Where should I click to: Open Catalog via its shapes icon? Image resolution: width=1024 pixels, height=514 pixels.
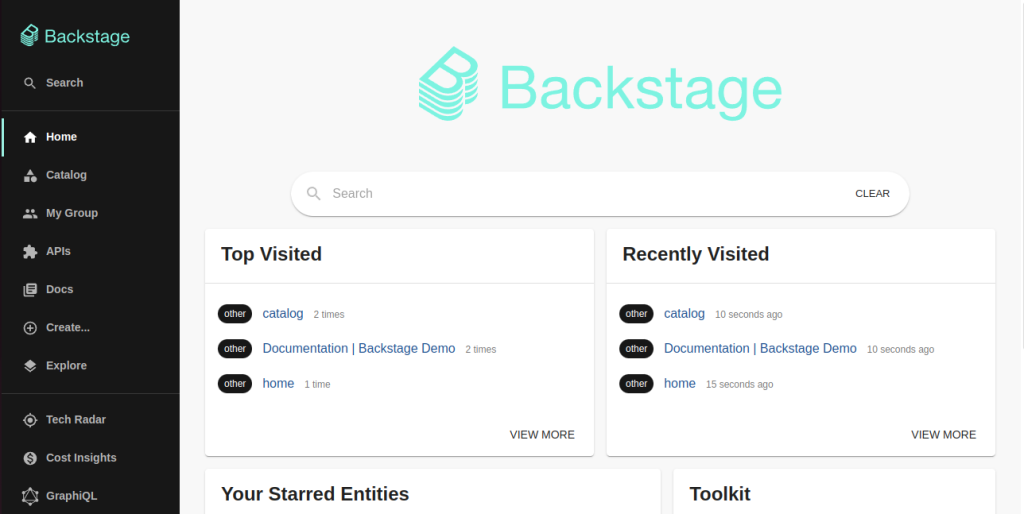(30, 175)
